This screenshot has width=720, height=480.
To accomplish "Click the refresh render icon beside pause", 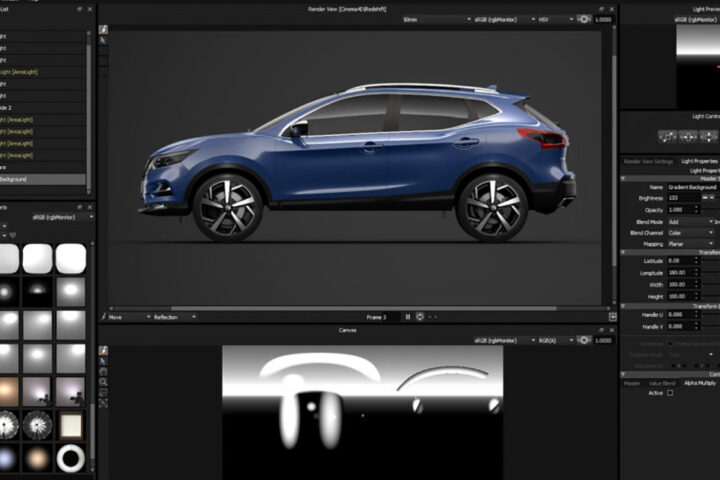I will pos(420,317).
